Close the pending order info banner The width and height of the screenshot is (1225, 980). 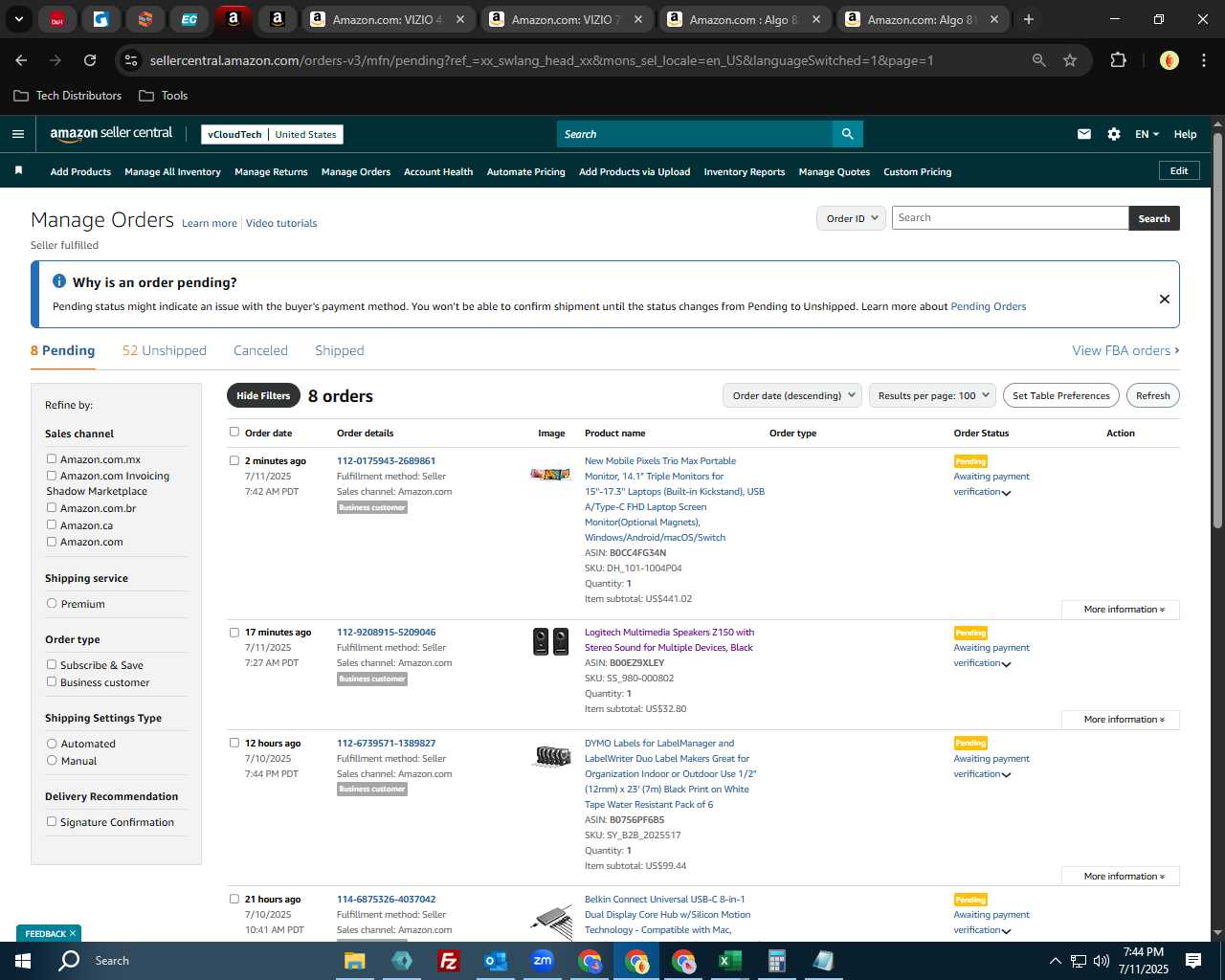[1164, 299]
